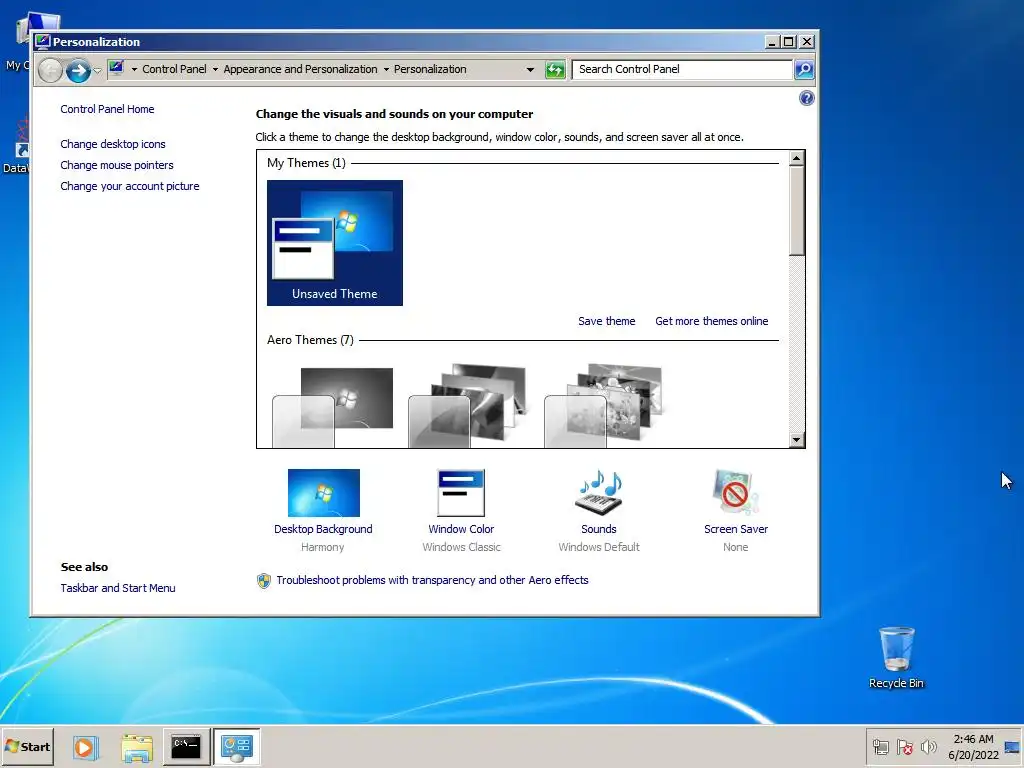This screenshot has width=1024, height=768.
Task: Click the Forward navigation arrow button
Action: (78, 70)
